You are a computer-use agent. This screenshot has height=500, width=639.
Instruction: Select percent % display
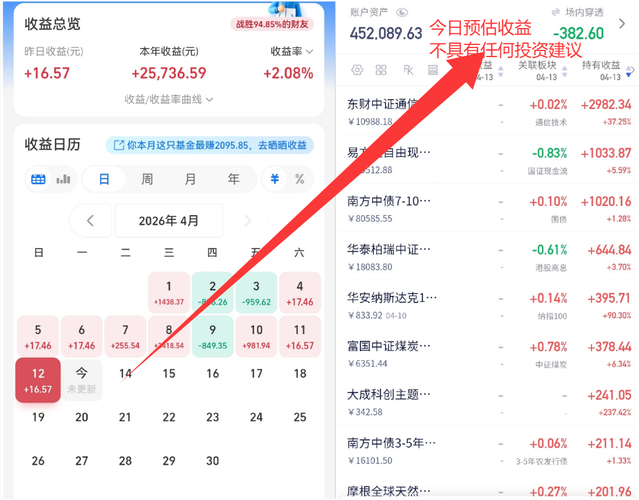click(x=300, y=179)
